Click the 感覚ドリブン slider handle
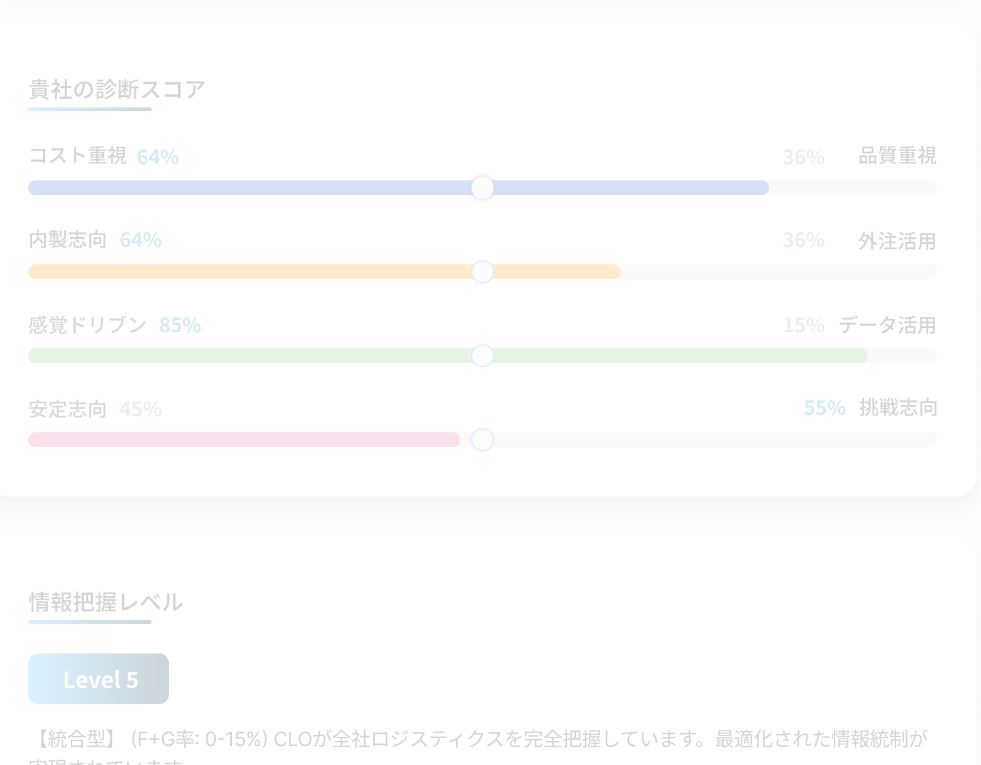The height and width of the screenshot is (765, 981). pyautogui.click(x=482, y=356)
